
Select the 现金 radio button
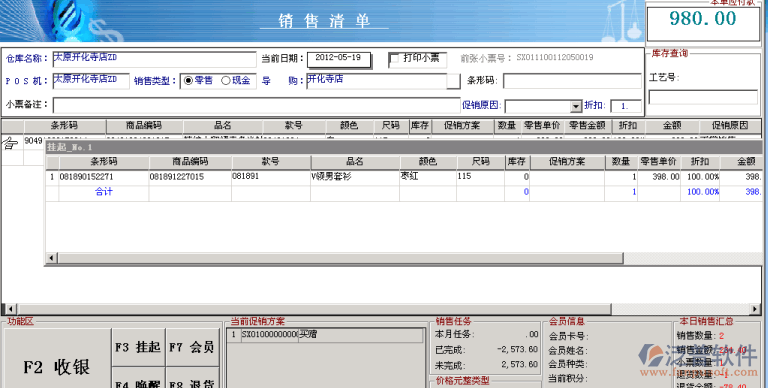click(226, 80)
